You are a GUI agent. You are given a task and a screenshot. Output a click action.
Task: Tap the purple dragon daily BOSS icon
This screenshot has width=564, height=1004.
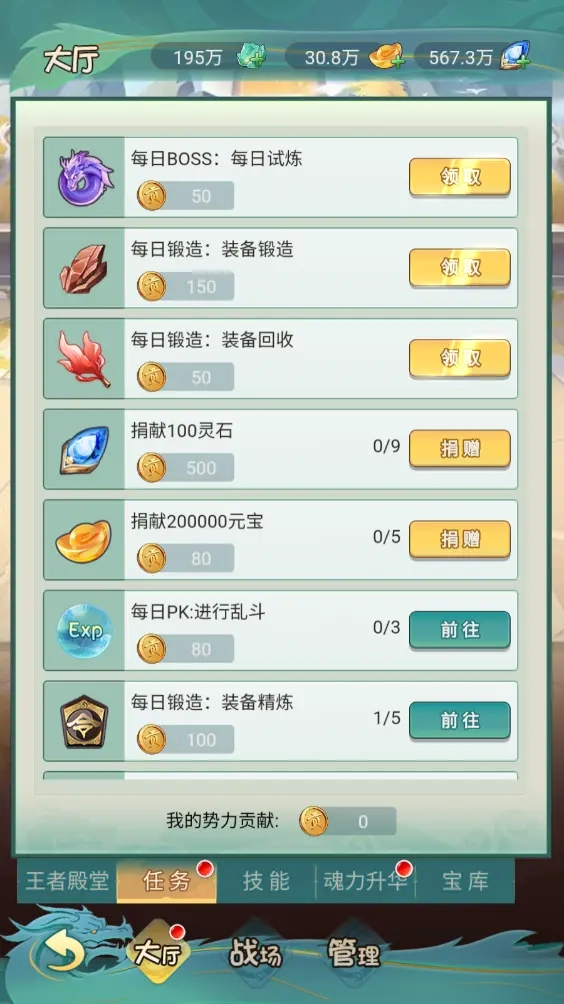(x=85, y=177)
